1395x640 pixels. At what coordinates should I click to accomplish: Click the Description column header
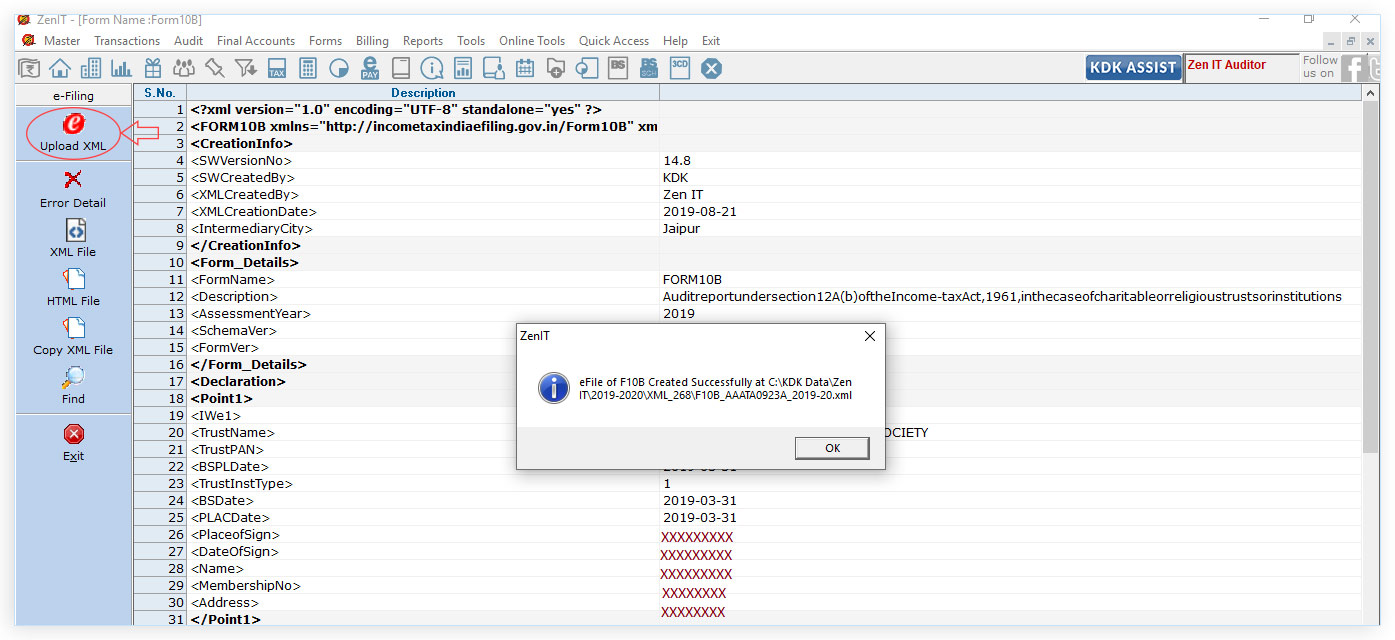point(423,93)
